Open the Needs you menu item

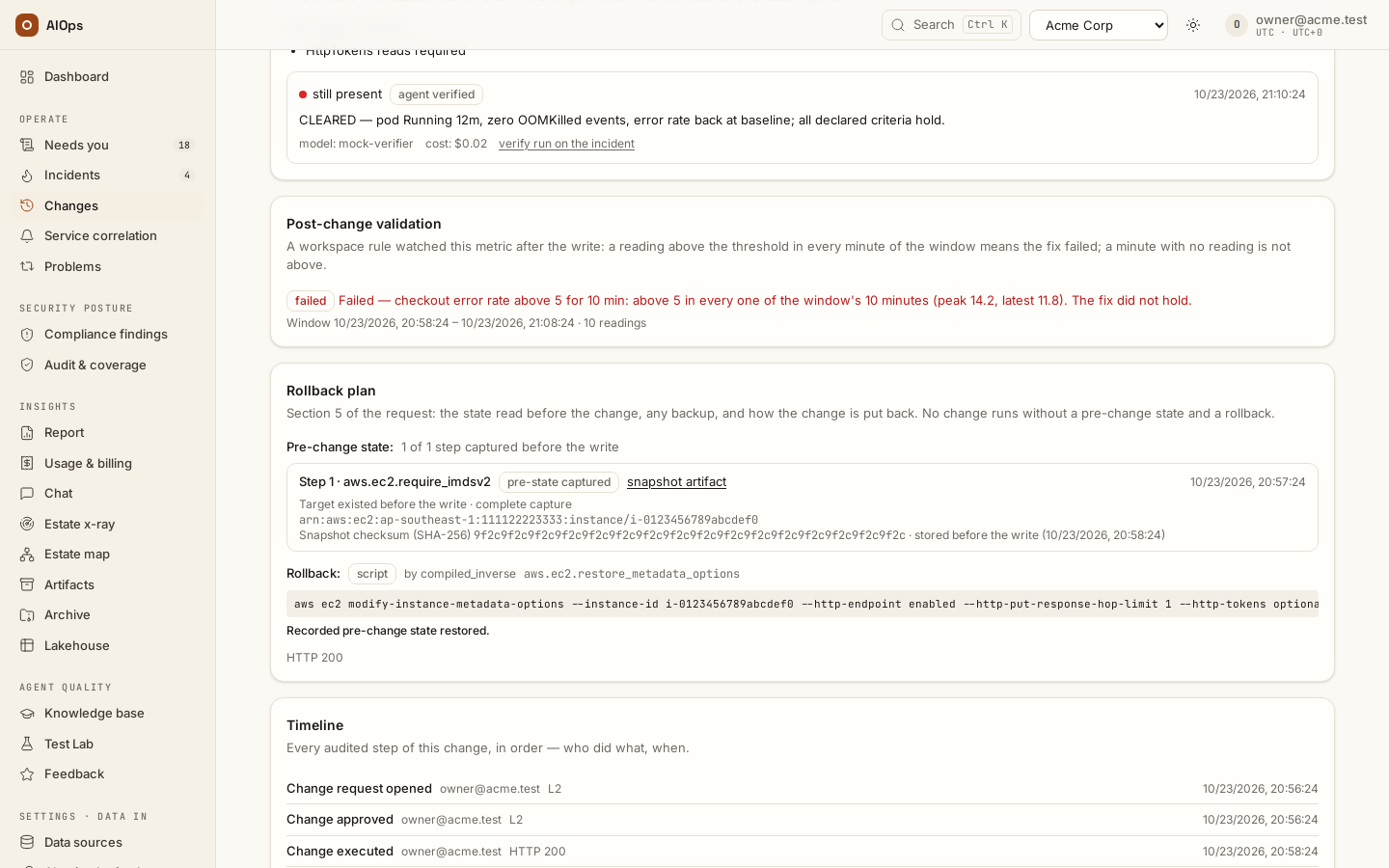pos(108,146)
